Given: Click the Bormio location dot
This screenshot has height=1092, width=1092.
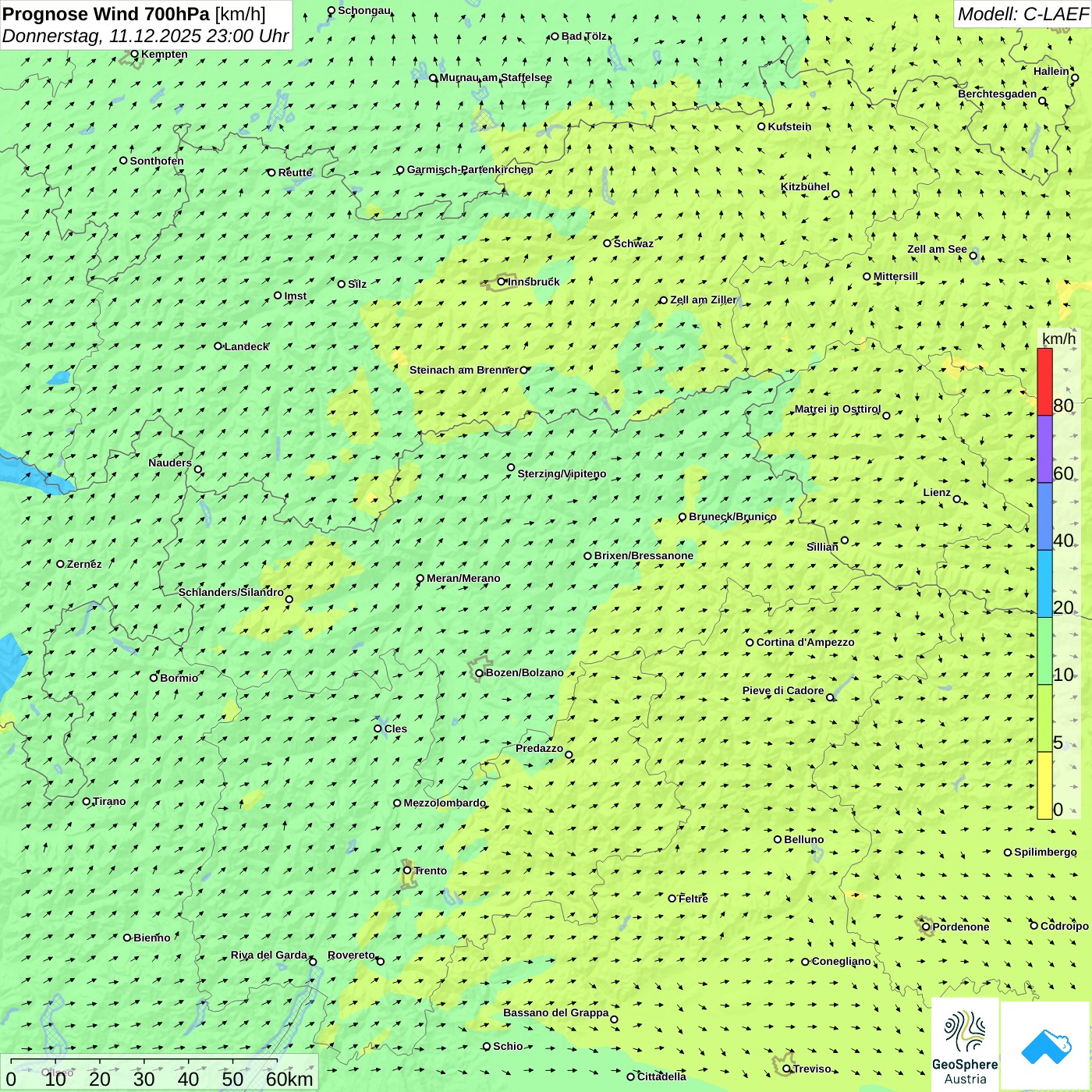Looking at the screenshot, I should click(x=154, y=678).
